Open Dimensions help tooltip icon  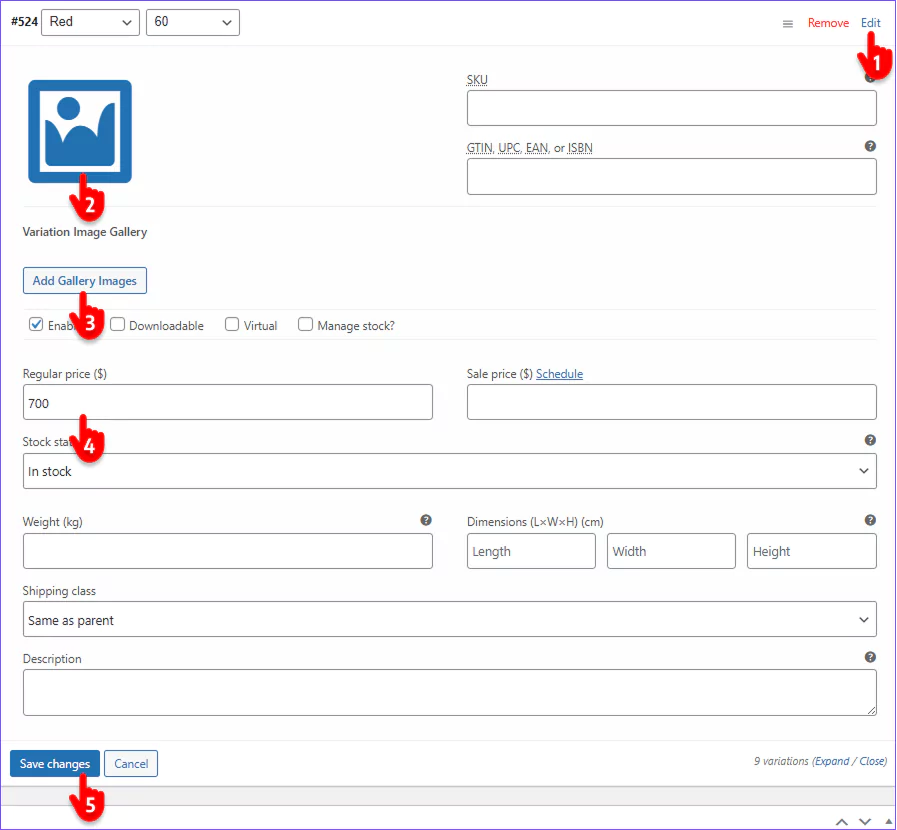click(870, 520)
